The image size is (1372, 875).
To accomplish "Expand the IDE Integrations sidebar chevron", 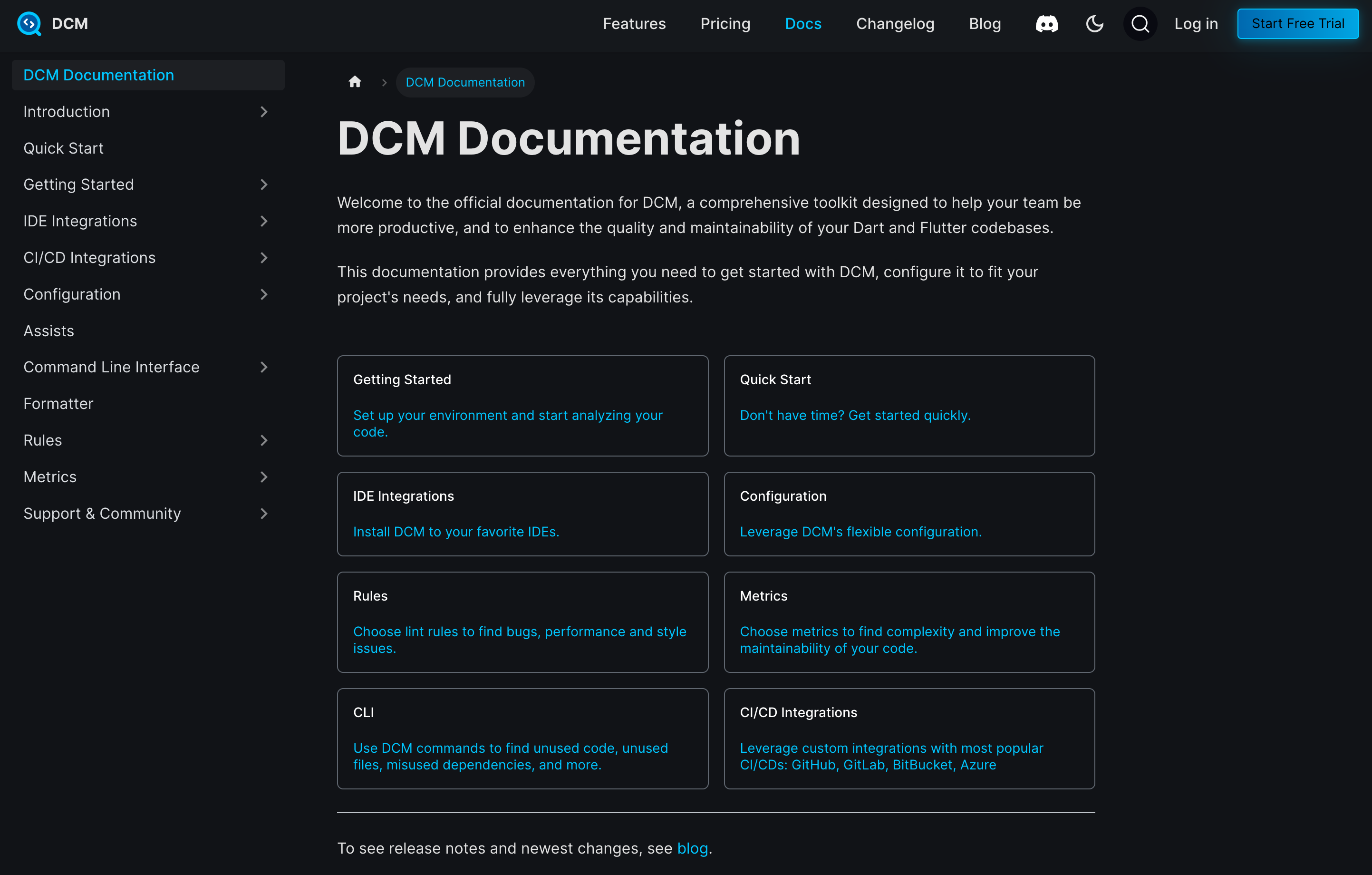I will coord(263,221).
